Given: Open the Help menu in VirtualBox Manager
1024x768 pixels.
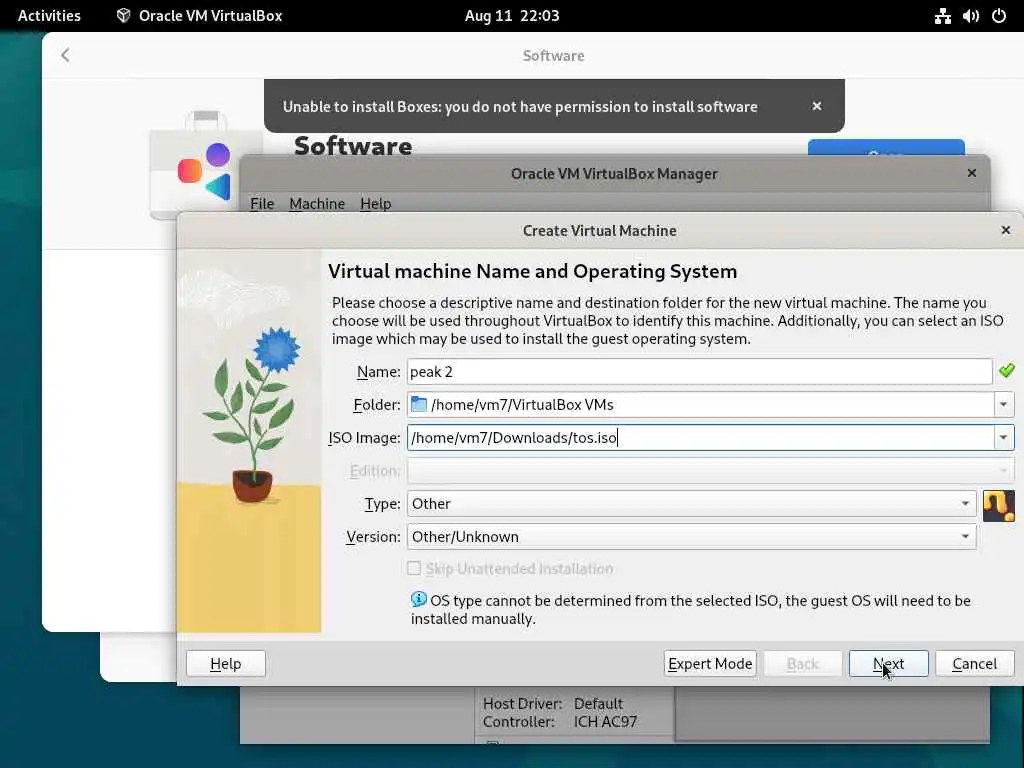Looking at the screenshot, I should pyautogui.click(x=376, y=204).
